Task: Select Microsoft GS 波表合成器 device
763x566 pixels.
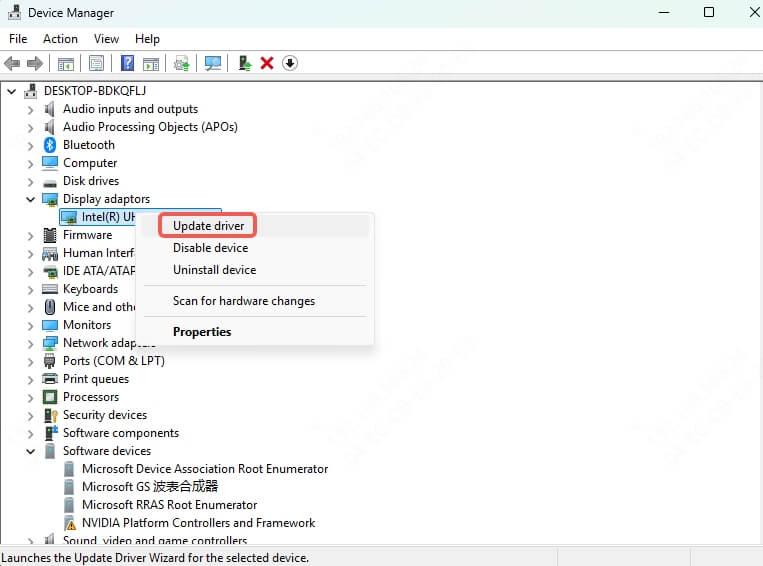Action: (x=150, y=487)
